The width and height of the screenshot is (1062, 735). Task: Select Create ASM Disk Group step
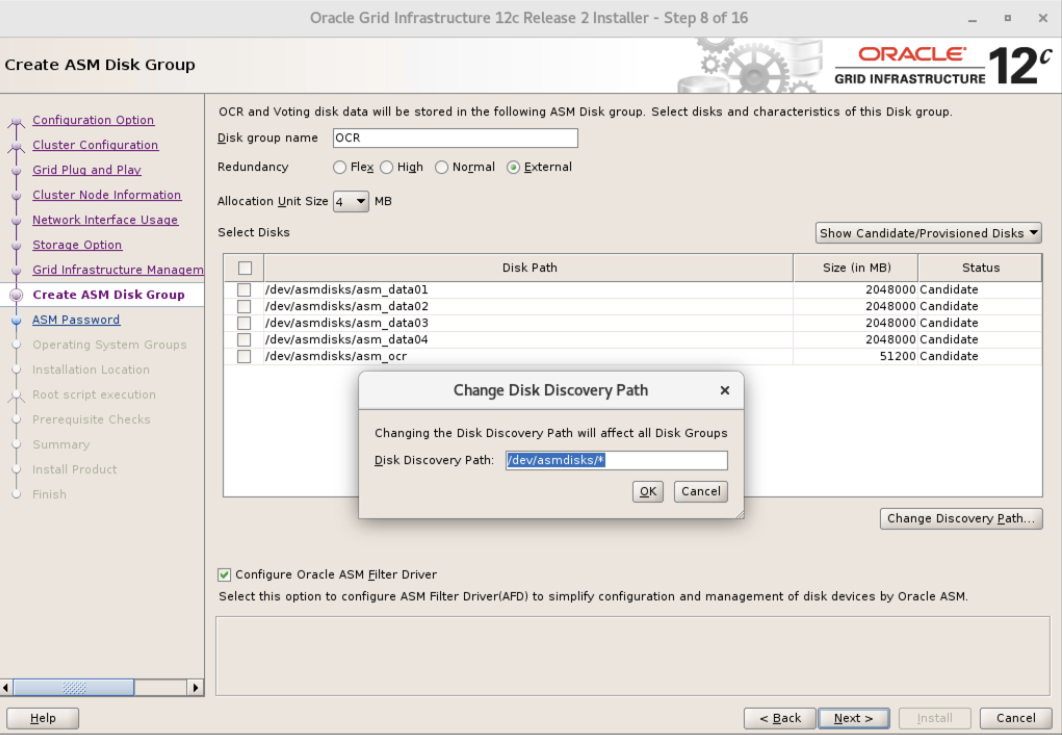click(108, 295)
